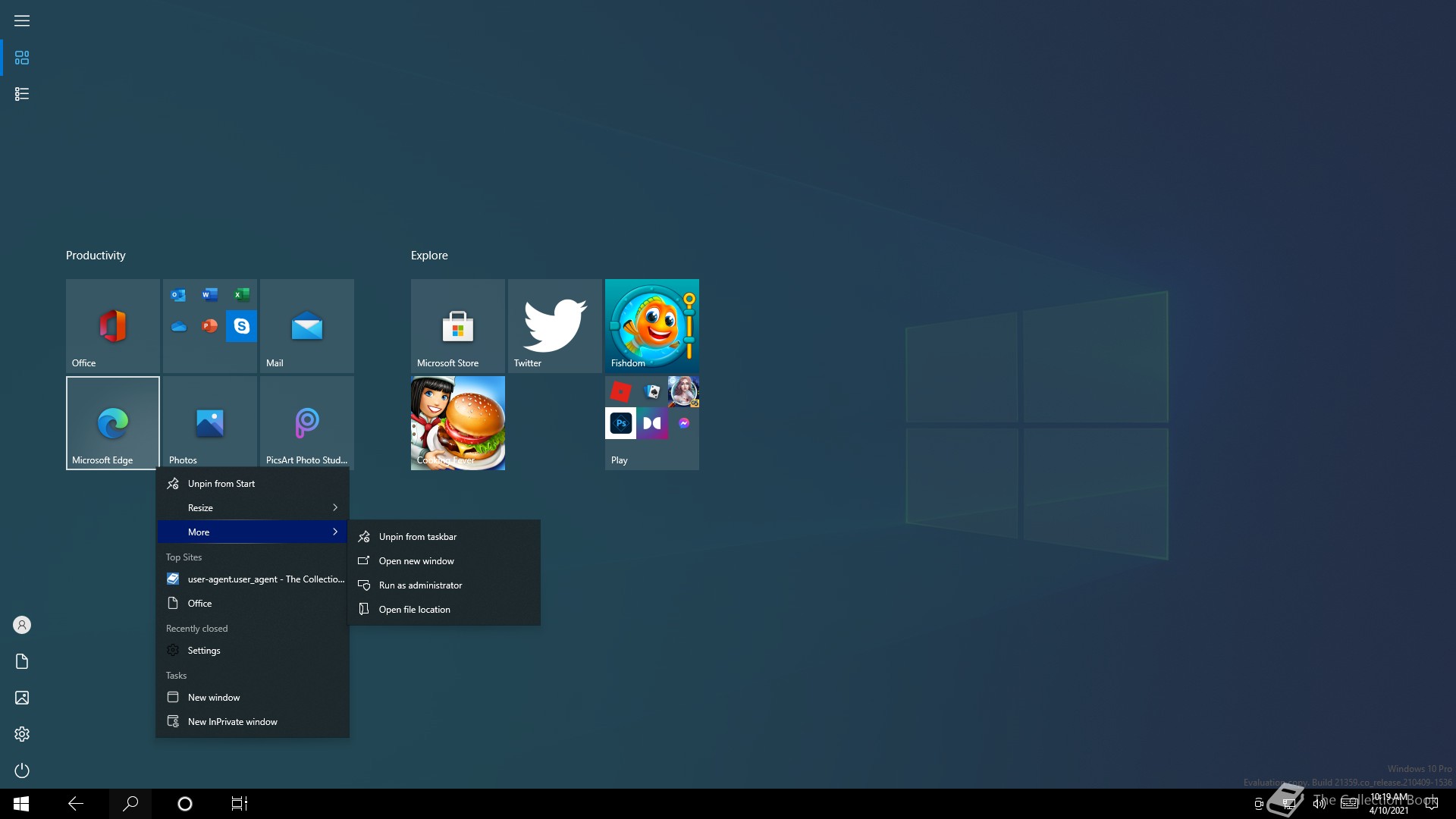This screenshot has height=819, width=1456.
Task: Open the Photoshop icon in the Play folder
Action: 620,423
